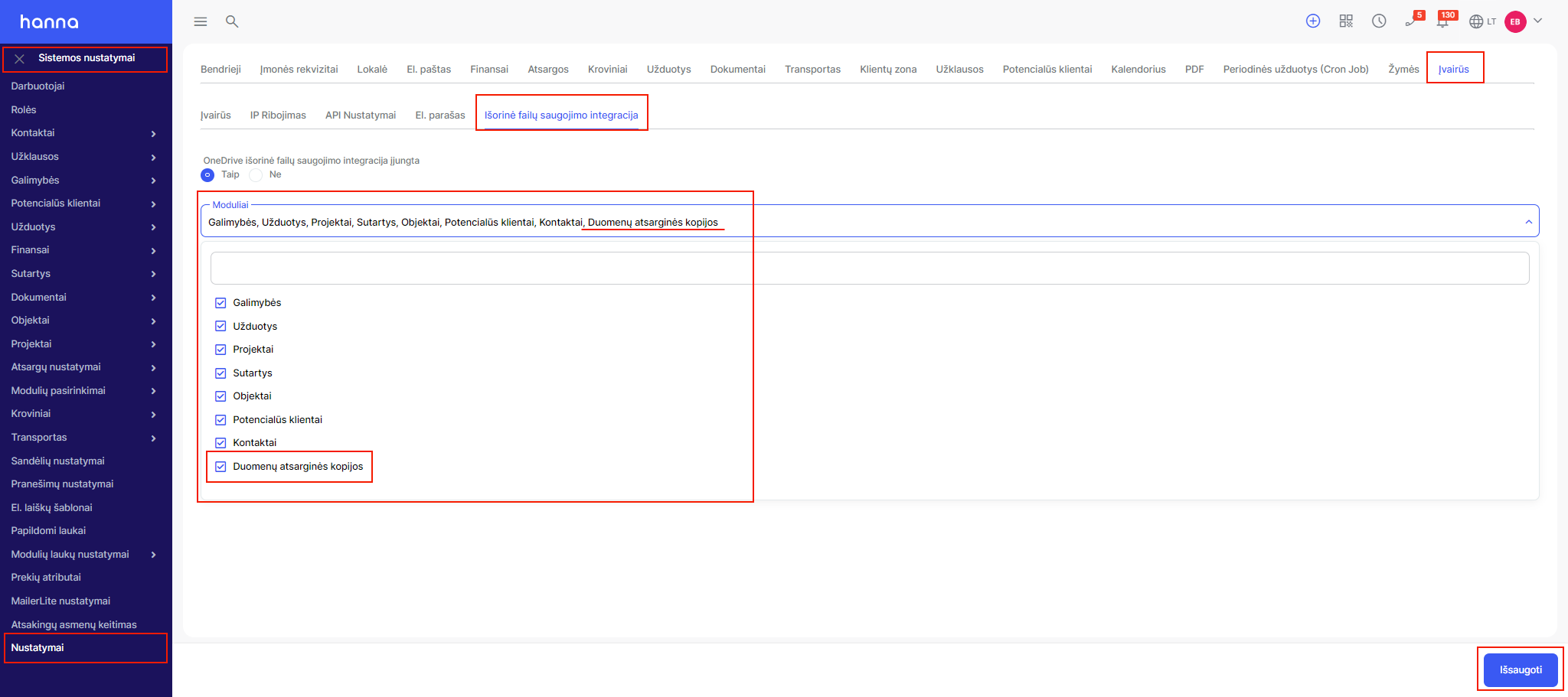Collapse the Moduliai dropdown arrow
This screenshot has height=697, width=1568.
1528,222
